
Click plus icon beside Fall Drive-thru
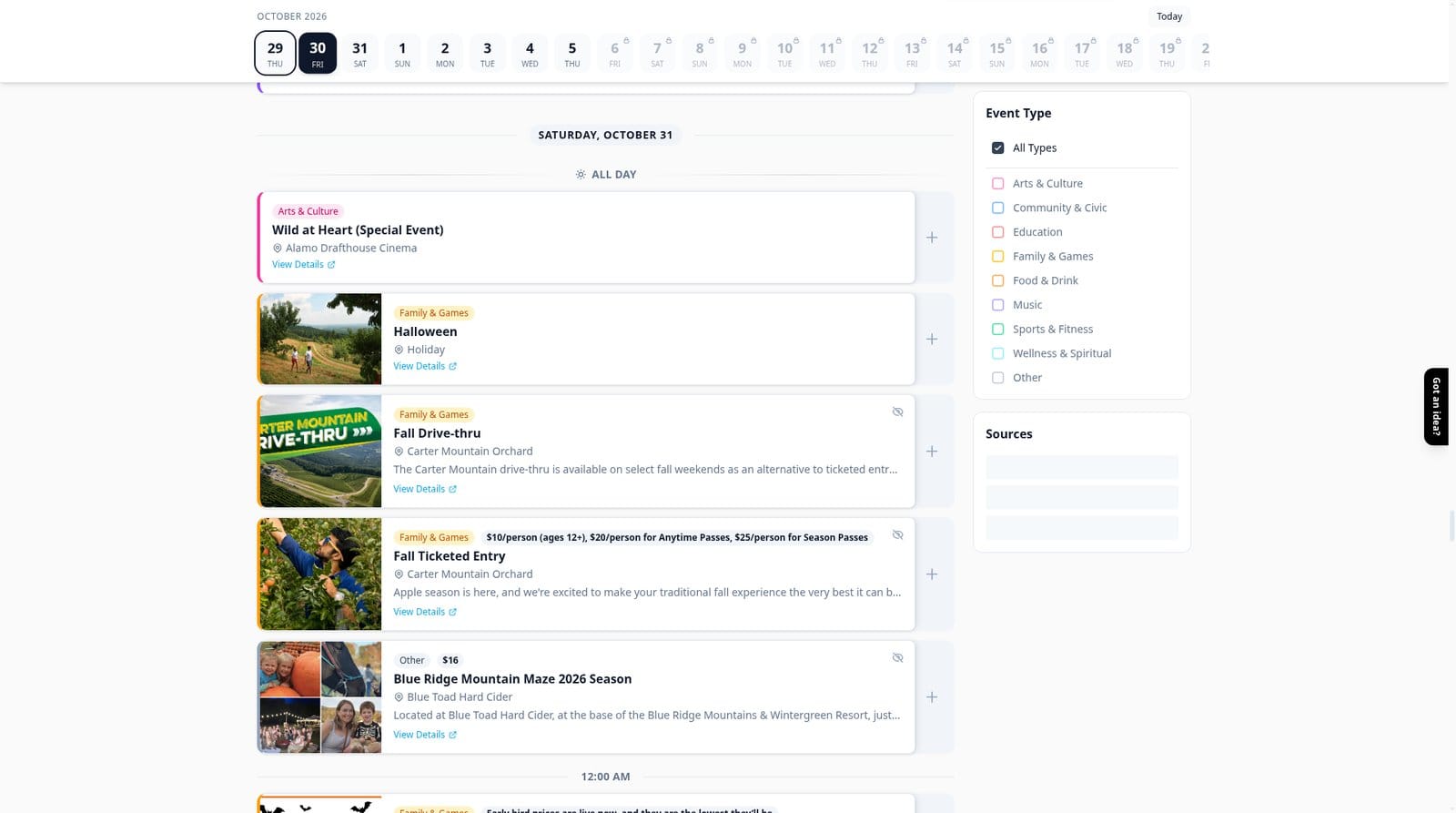click(932, 452)
